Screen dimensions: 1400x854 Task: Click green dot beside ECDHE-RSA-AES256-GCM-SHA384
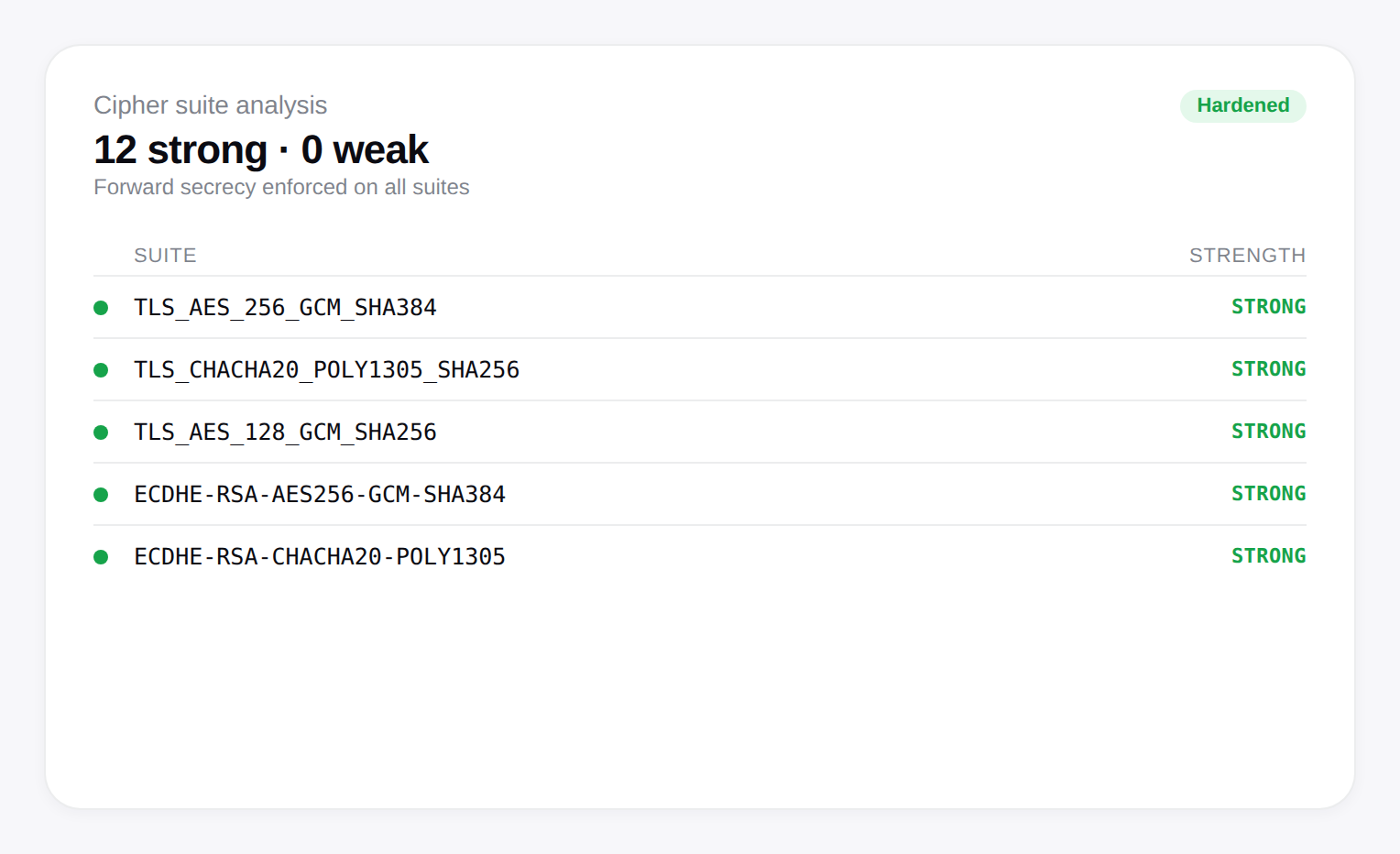point(101,495)
